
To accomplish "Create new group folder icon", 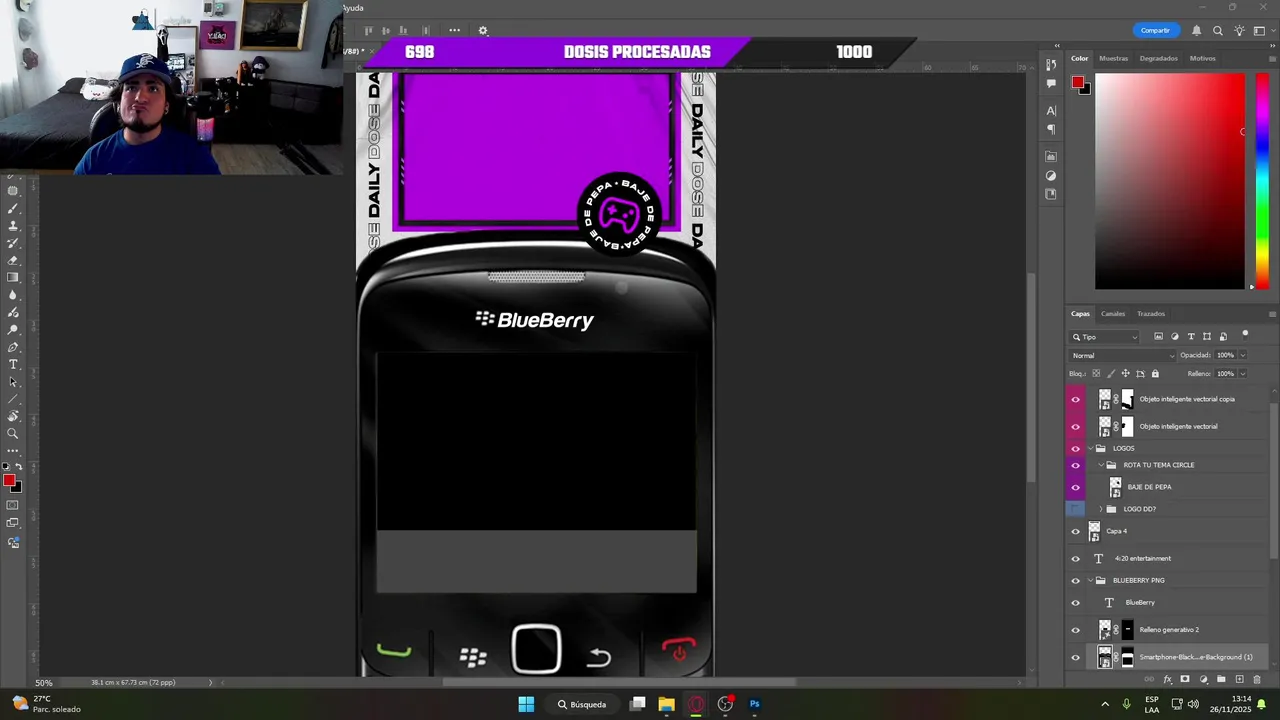I will (1221, 680).
